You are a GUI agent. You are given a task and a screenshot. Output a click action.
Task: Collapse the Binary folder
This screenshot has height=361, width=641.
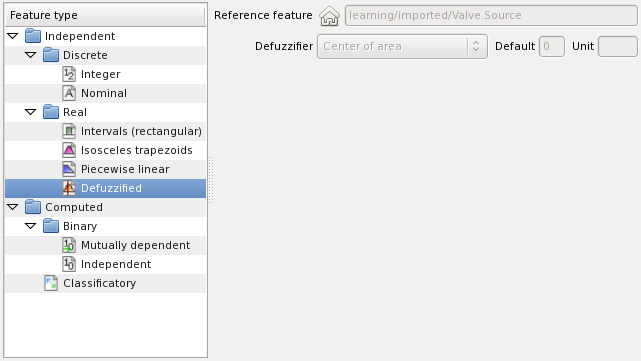pyautogui.click(x=31, y=226)
